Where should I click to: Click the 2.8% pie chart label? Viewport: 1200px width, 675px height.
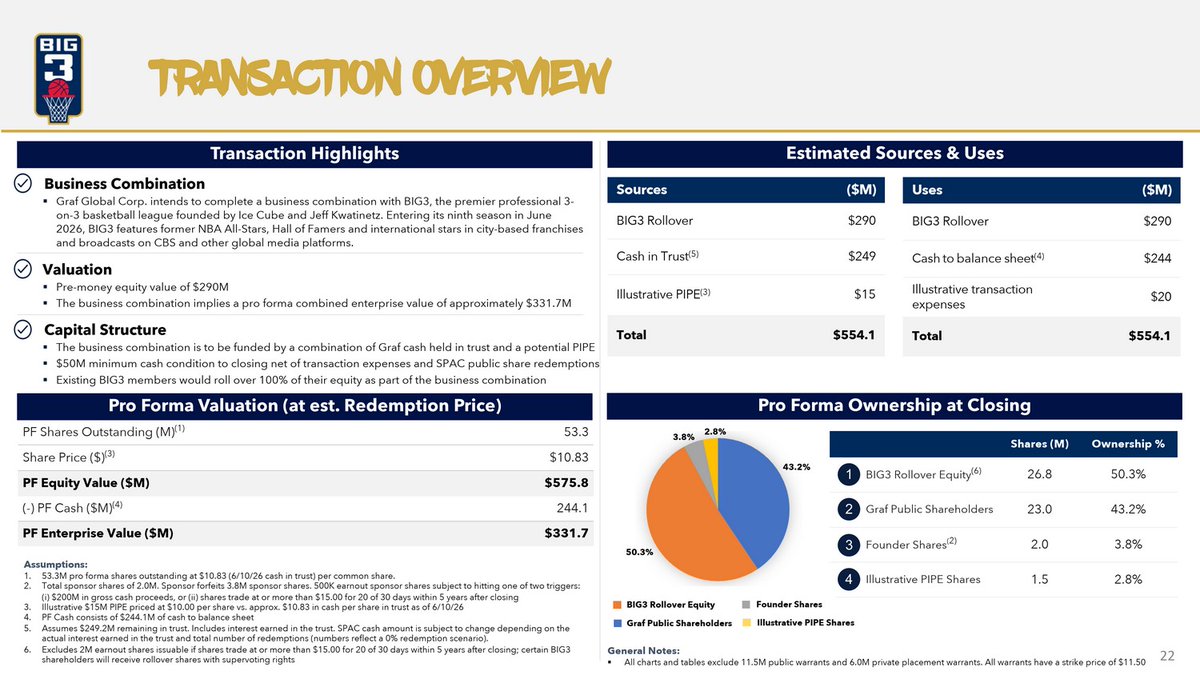click(714, 431)
